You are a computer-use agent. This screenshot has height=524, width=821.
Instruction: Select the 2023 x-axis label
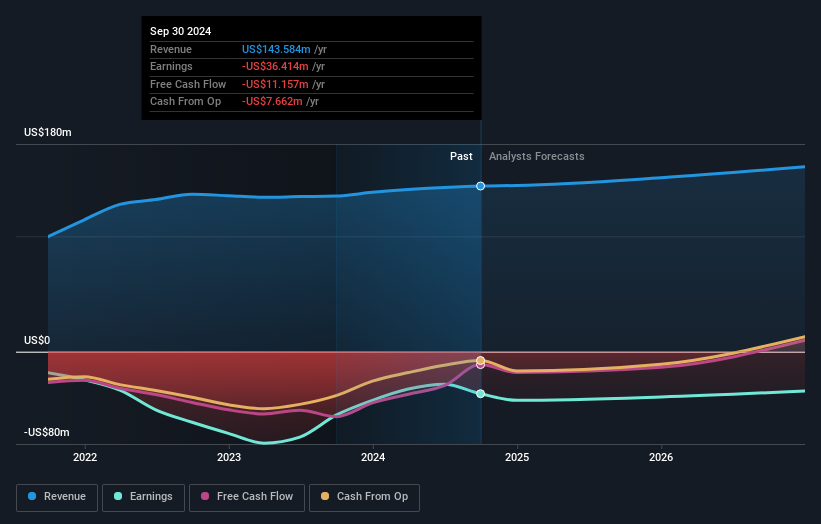[229, 457]
